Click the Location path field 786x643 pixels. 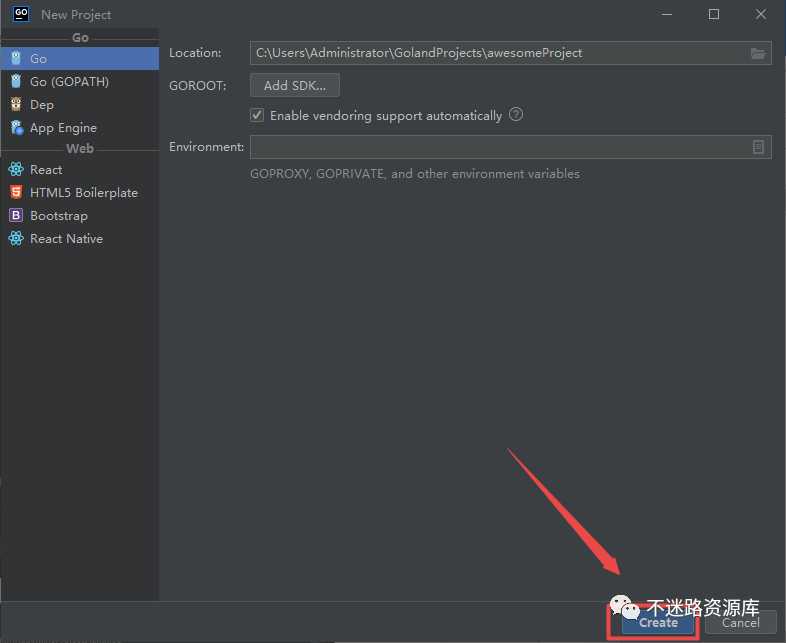[x=510, y=53]
